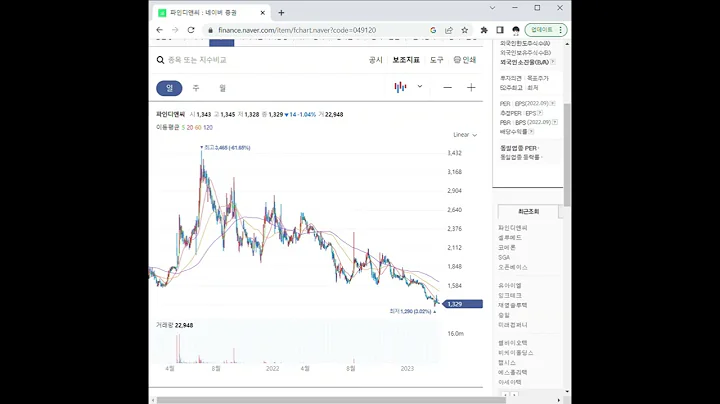This screenshot has width=720, height=404.
Task: Click the moving average 120 legend
Action: [208, 128]
